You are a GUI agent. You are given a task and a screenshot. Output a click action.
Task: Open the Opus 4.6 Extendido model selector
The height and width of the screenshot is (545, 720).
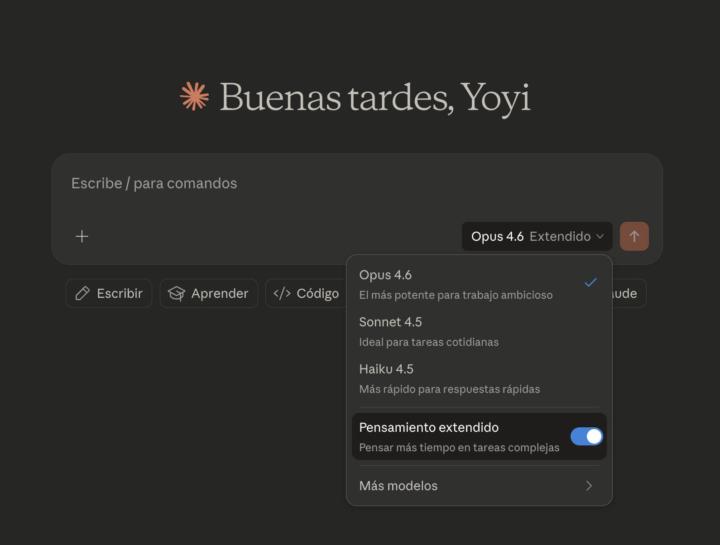(x=537, y=236)
